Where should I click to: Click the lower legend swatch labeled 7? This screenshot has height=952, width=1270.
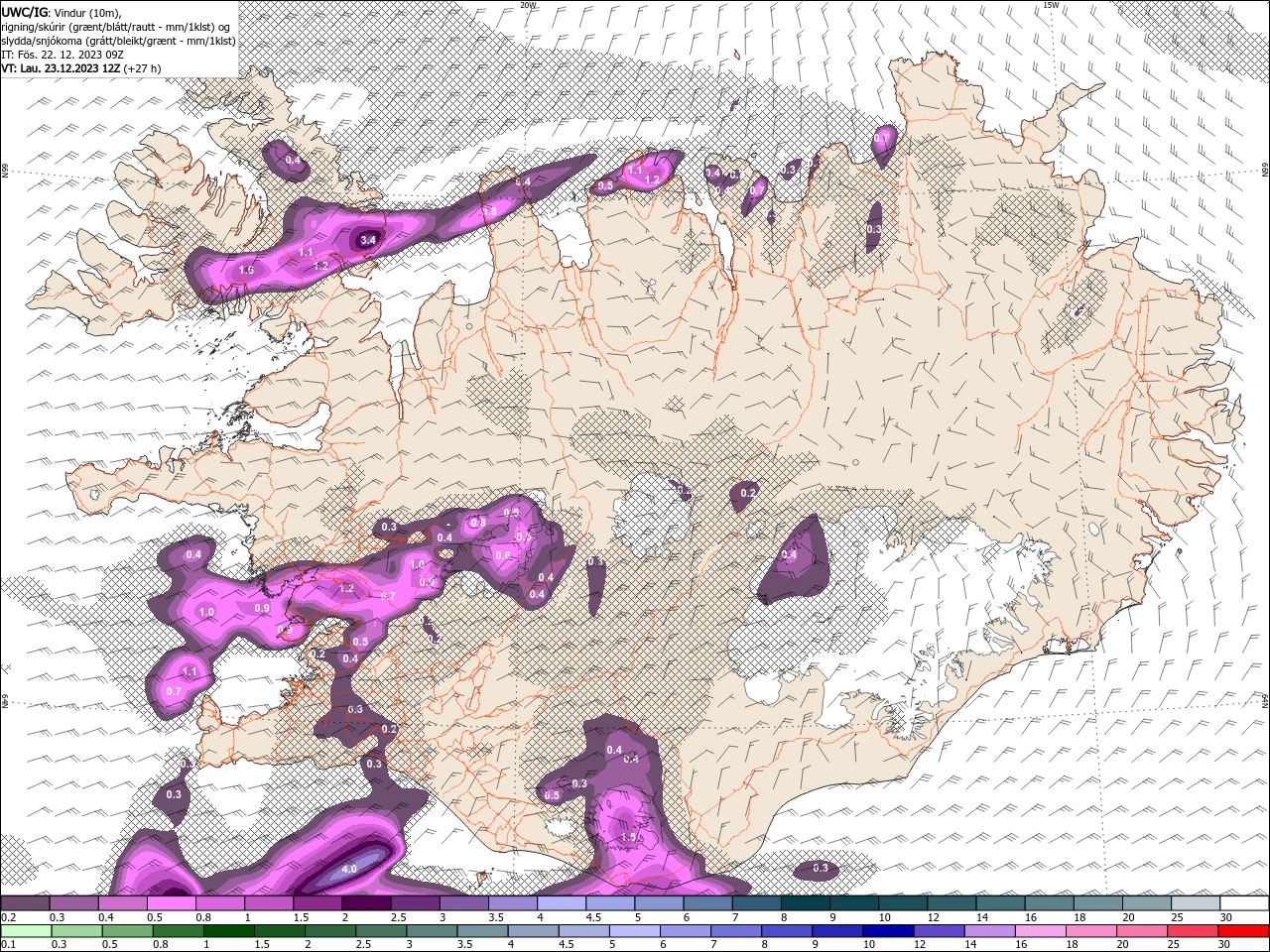pos(735,931)
